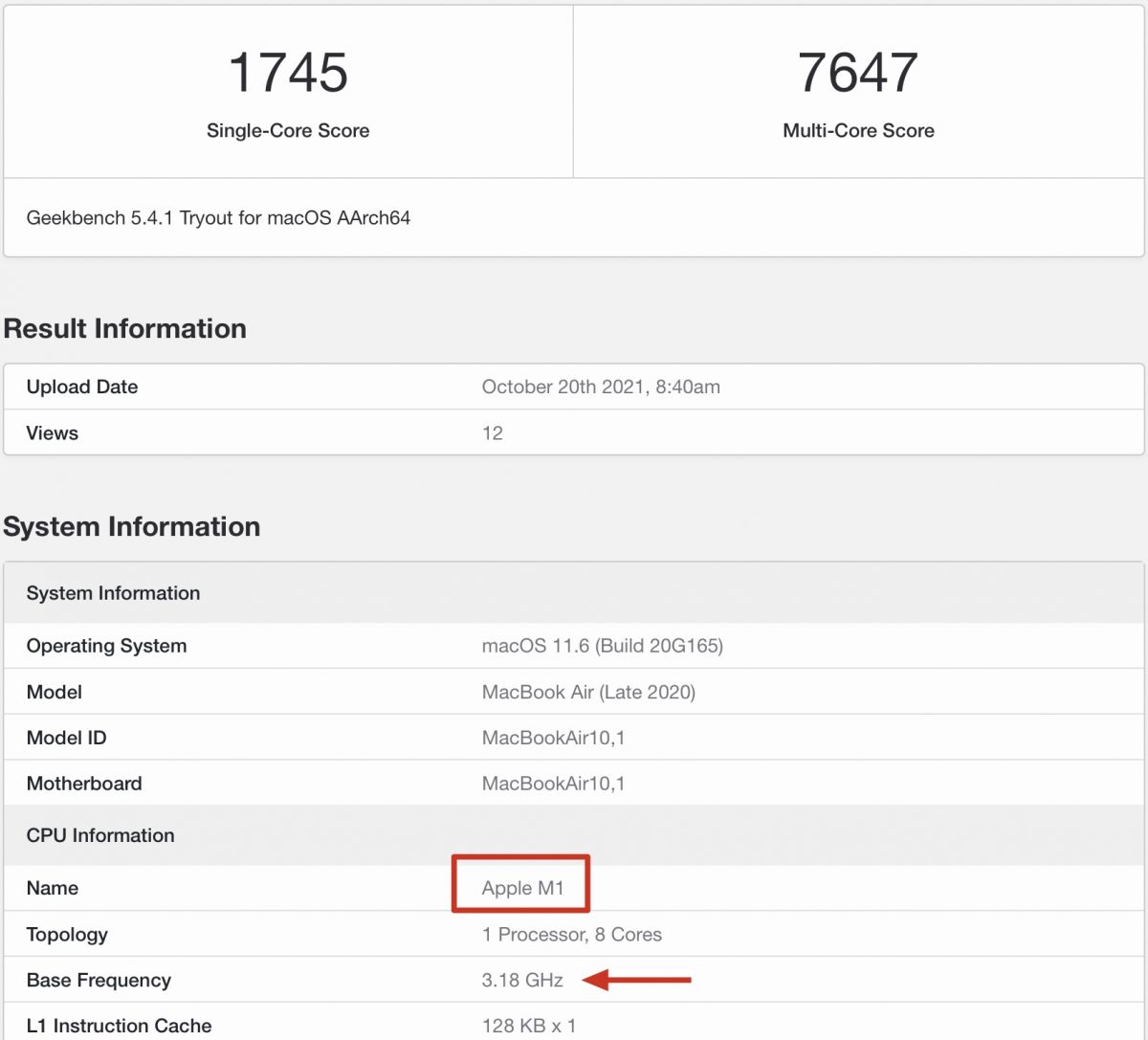Click the macOS 11.6 Build 20G165 value
Image resolution: width=1148 pixels, height=1040 pixels.
pos(603,646)
